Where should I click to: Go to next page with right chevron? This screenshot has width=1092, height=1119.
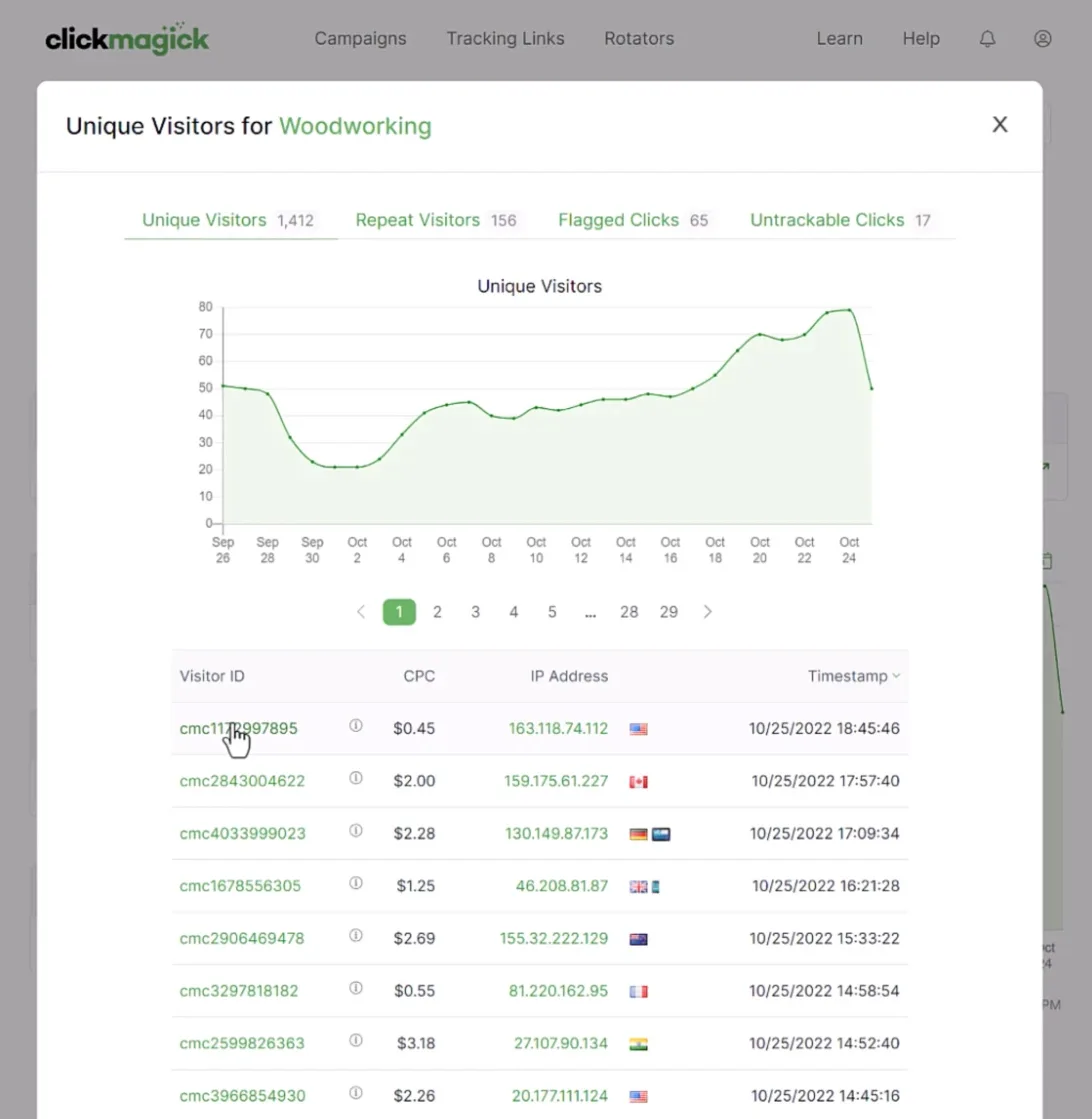(x=708, y=612)
